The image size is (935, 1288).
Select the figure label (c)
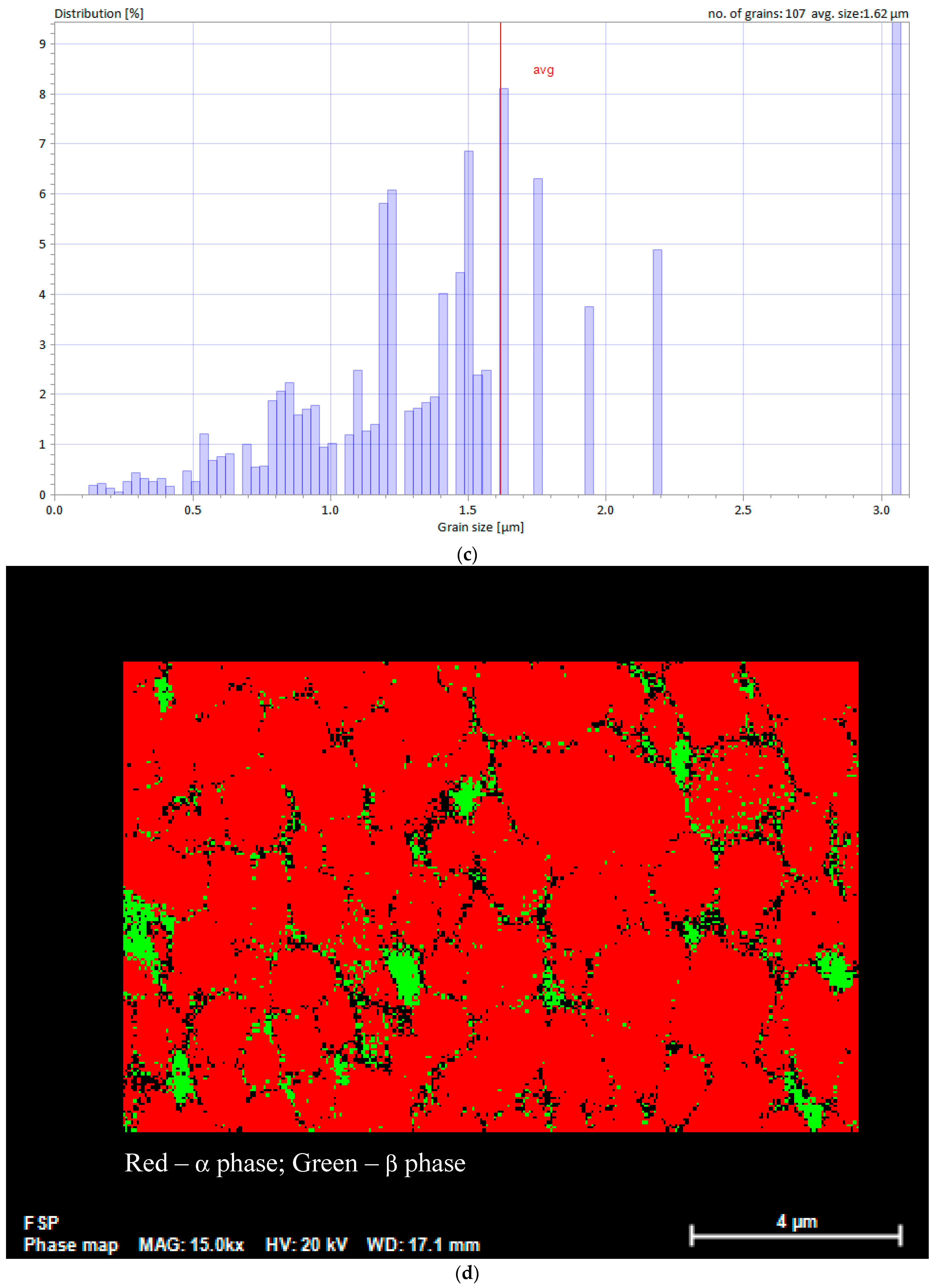tap(467, 556)
